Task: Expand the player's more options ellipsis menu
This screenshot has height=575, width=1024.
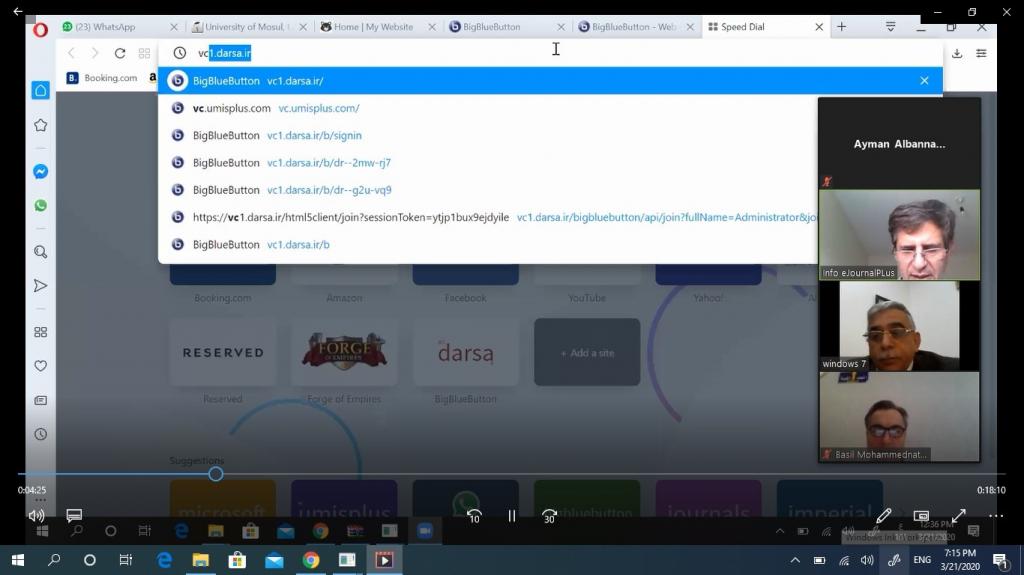Action: pyautogui.click(x=996, y=516)
